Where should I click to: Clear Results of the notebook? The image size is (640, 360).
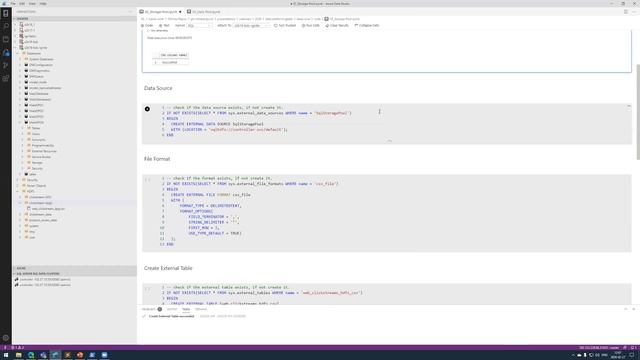337,25
